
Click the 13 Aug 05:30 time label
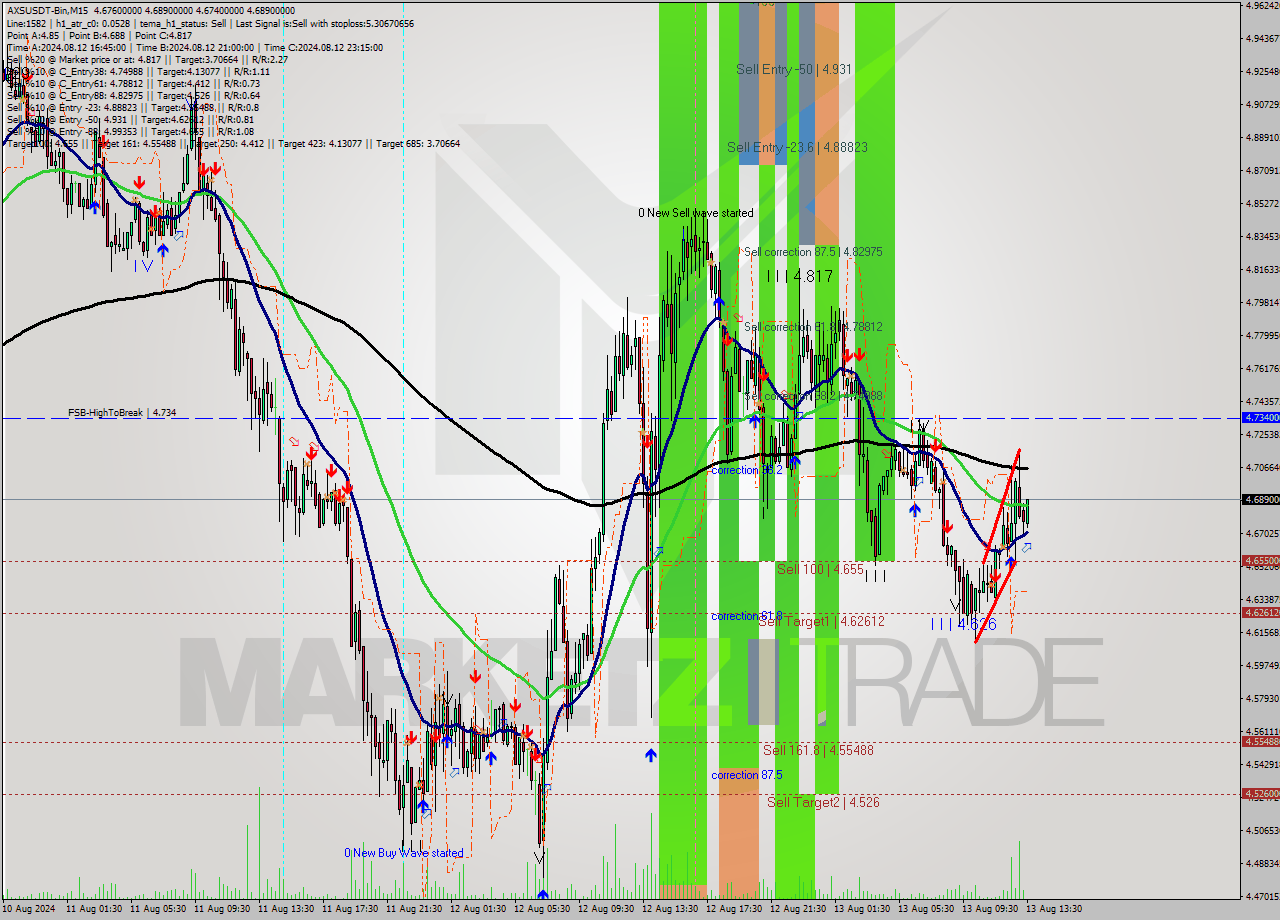point(924,909)
